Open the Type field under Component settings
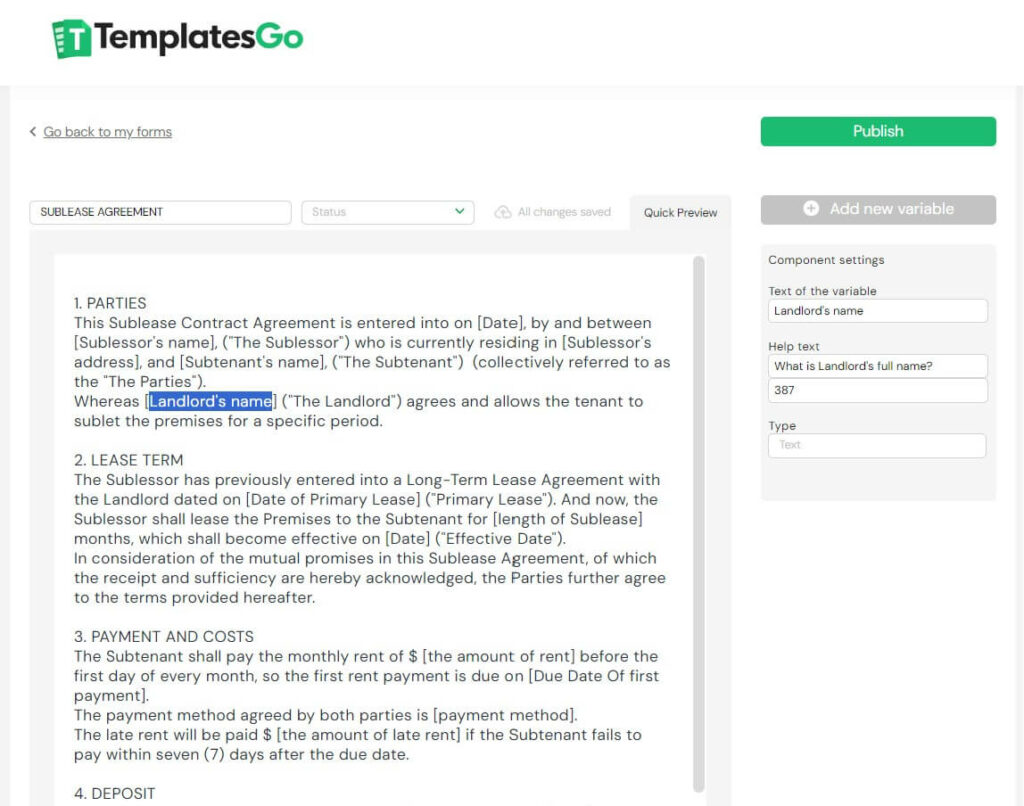This screenshot has height=806, width=1024. click(877, 445)
